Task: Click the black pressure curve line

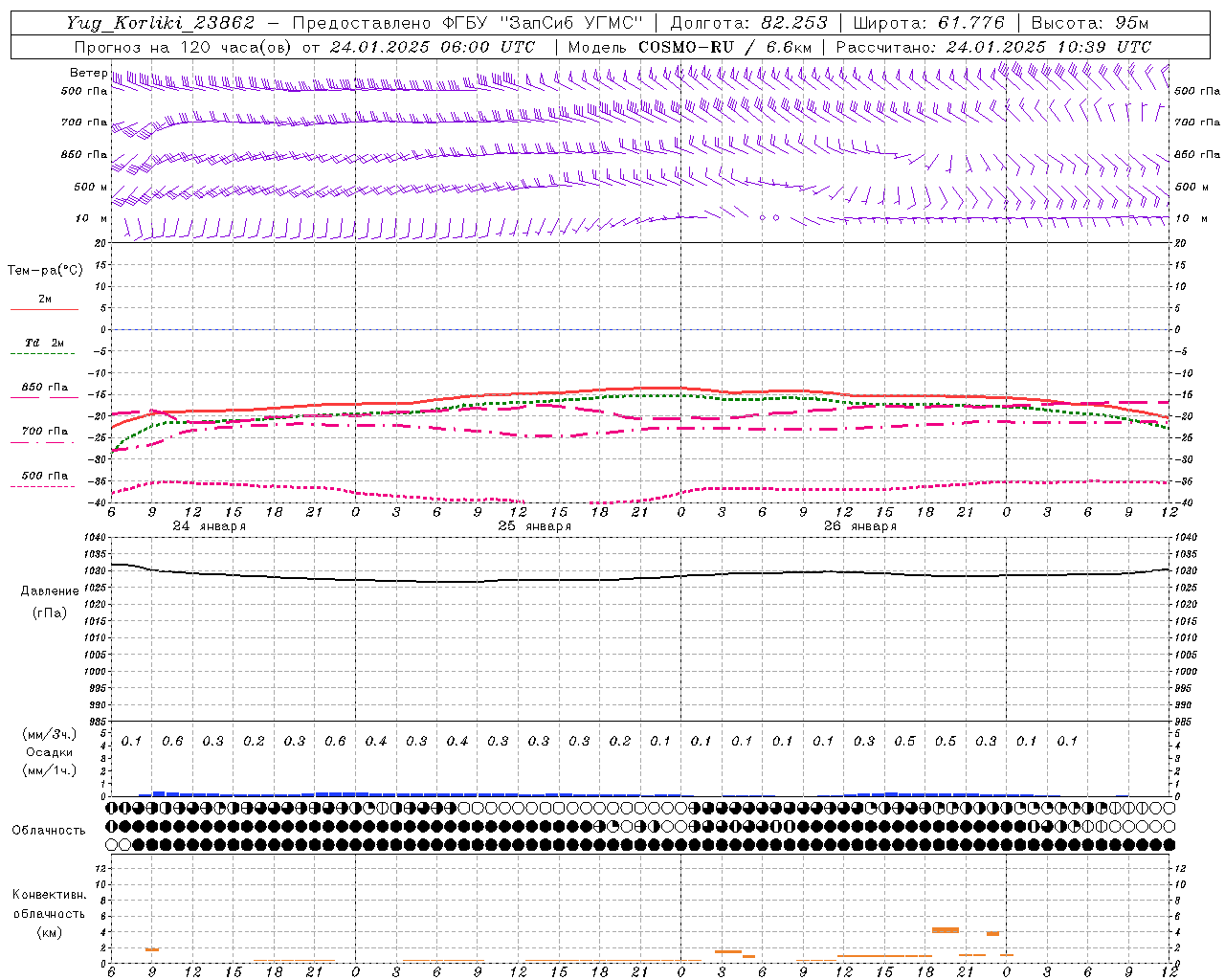Action: pyautogui.click(x=641, y=578)
